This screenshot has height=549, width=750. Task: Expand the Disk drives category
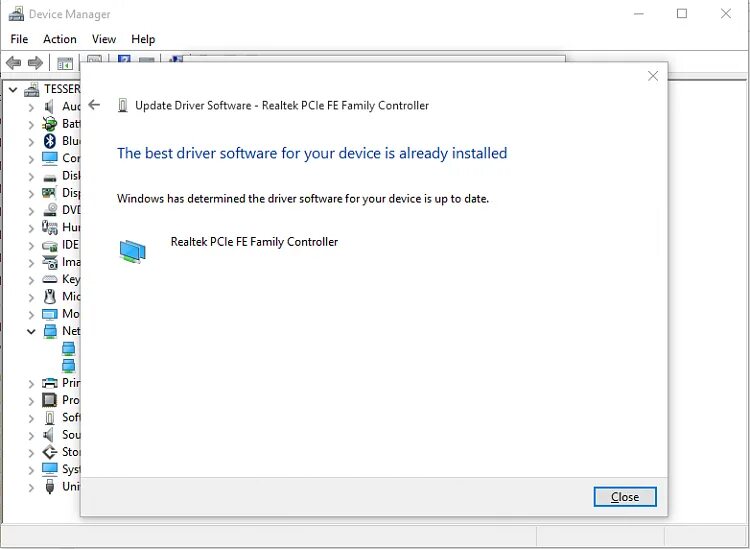31,176
